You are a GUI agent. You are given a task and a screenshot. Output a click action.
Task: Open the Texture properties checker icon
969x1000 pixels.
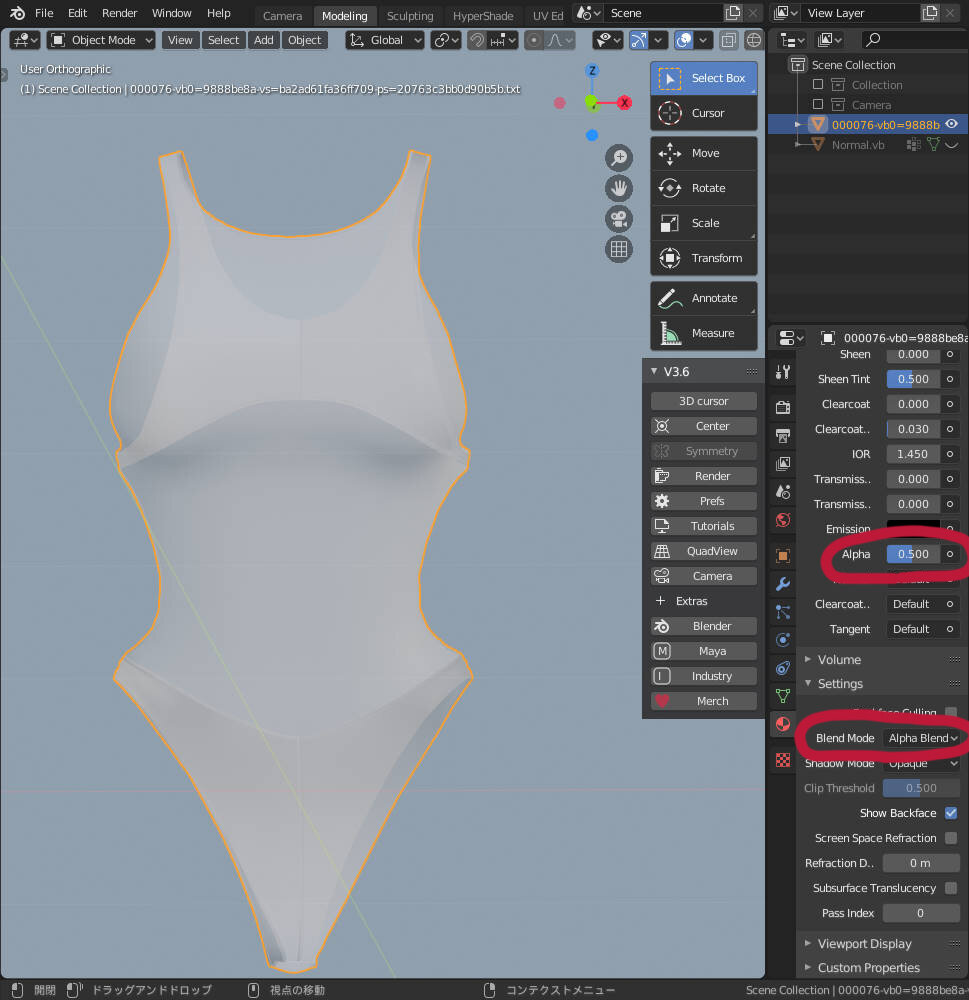point(783,760)
